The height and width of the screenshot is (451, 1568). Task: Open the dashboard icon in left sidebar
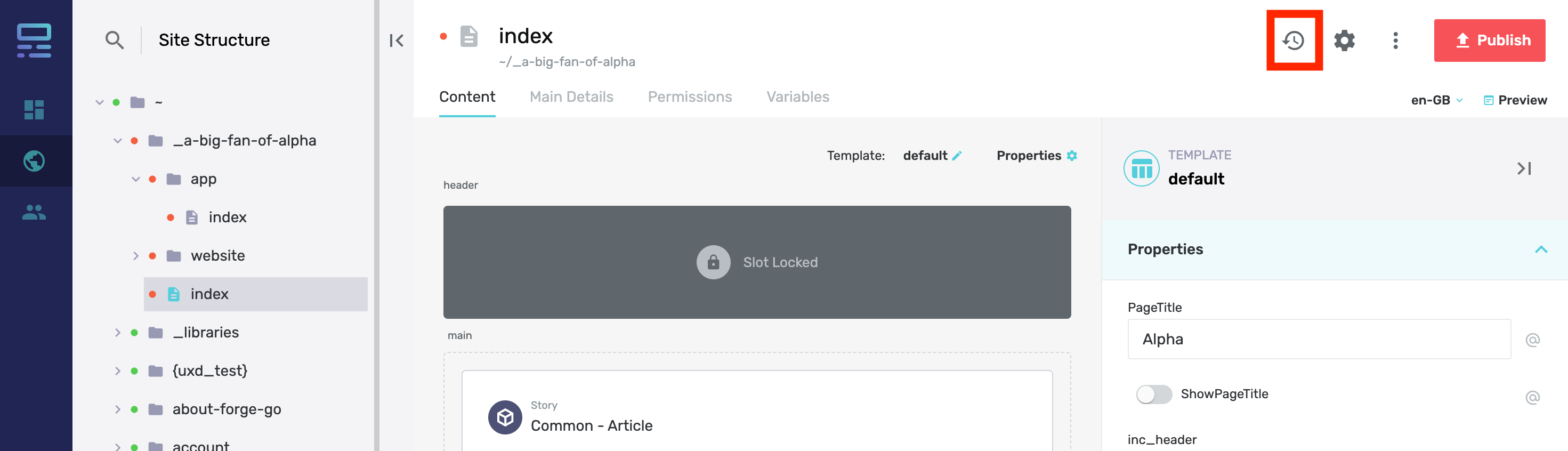coord(34,110)
